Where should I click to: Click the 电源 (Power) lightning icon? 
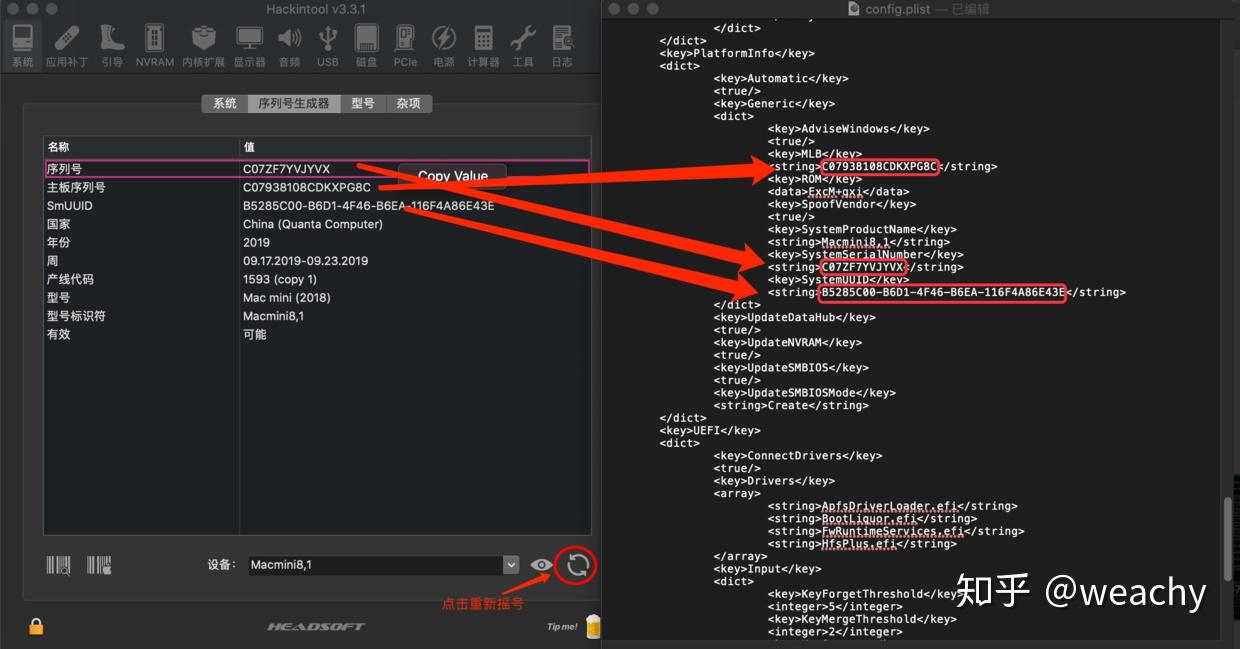pyautogui.click(x=443, y=46)
